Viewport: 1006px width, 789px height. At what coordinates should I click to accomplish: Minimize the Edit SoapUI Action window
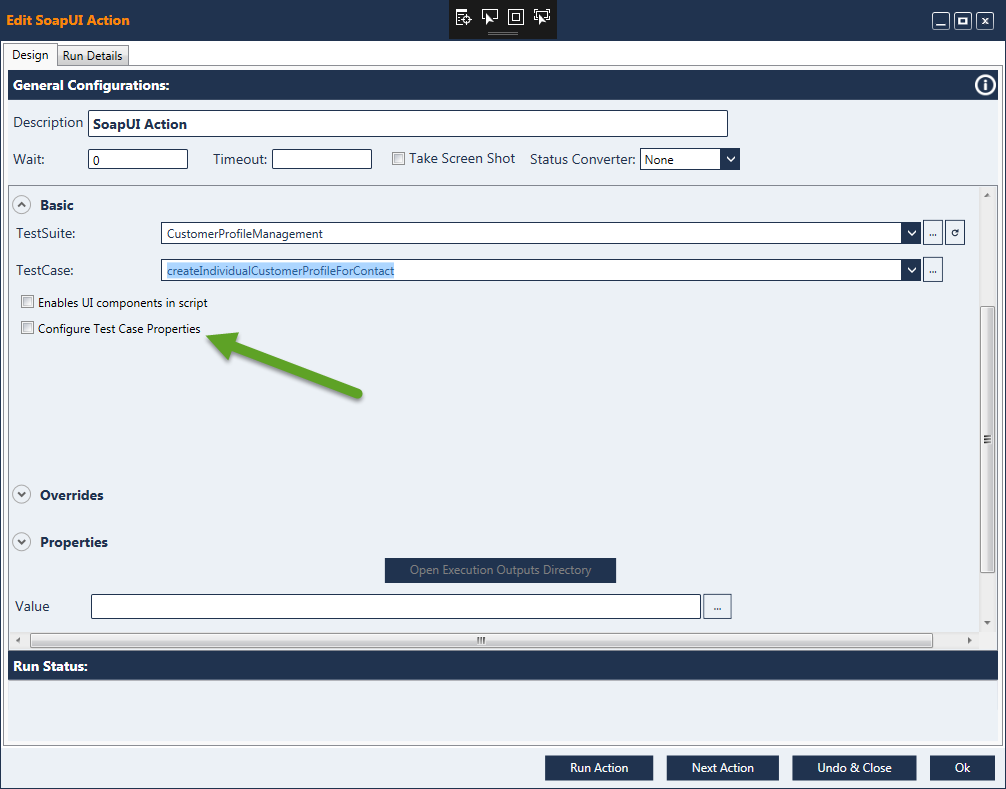point(941,21)
